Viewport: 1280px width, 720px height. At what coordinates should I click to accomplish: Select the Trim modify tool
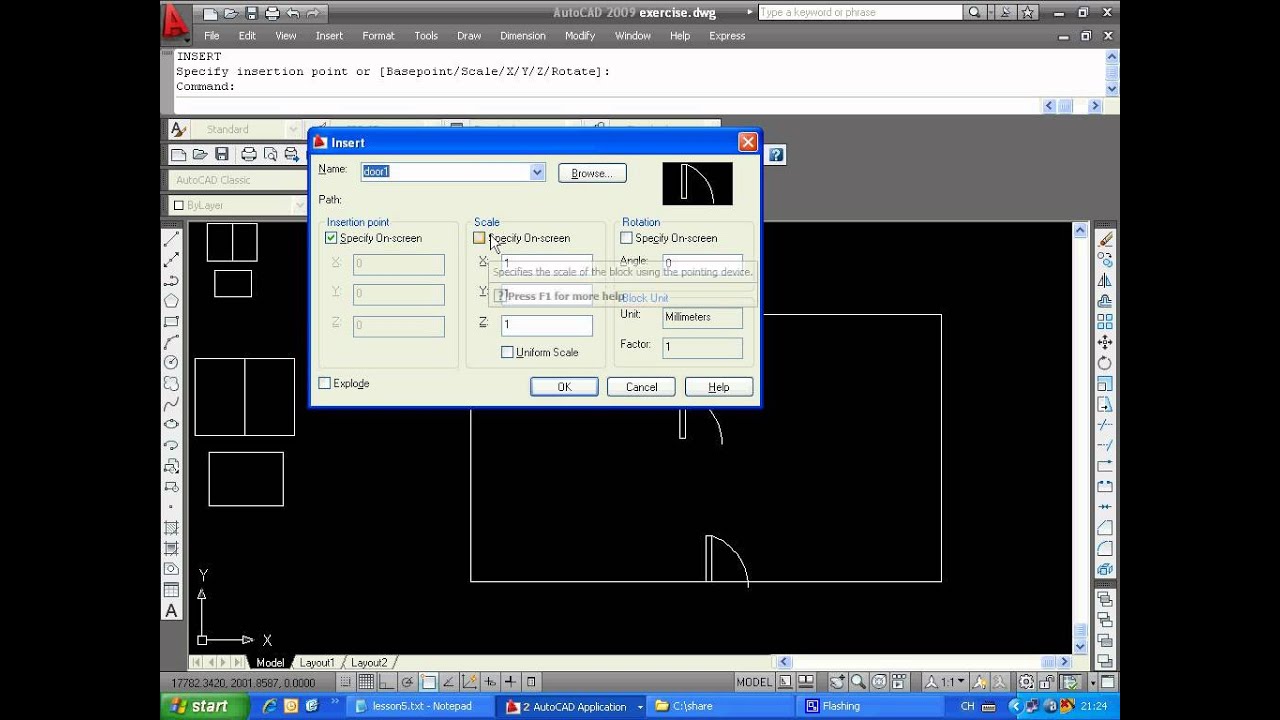[x=1105, y=425]
